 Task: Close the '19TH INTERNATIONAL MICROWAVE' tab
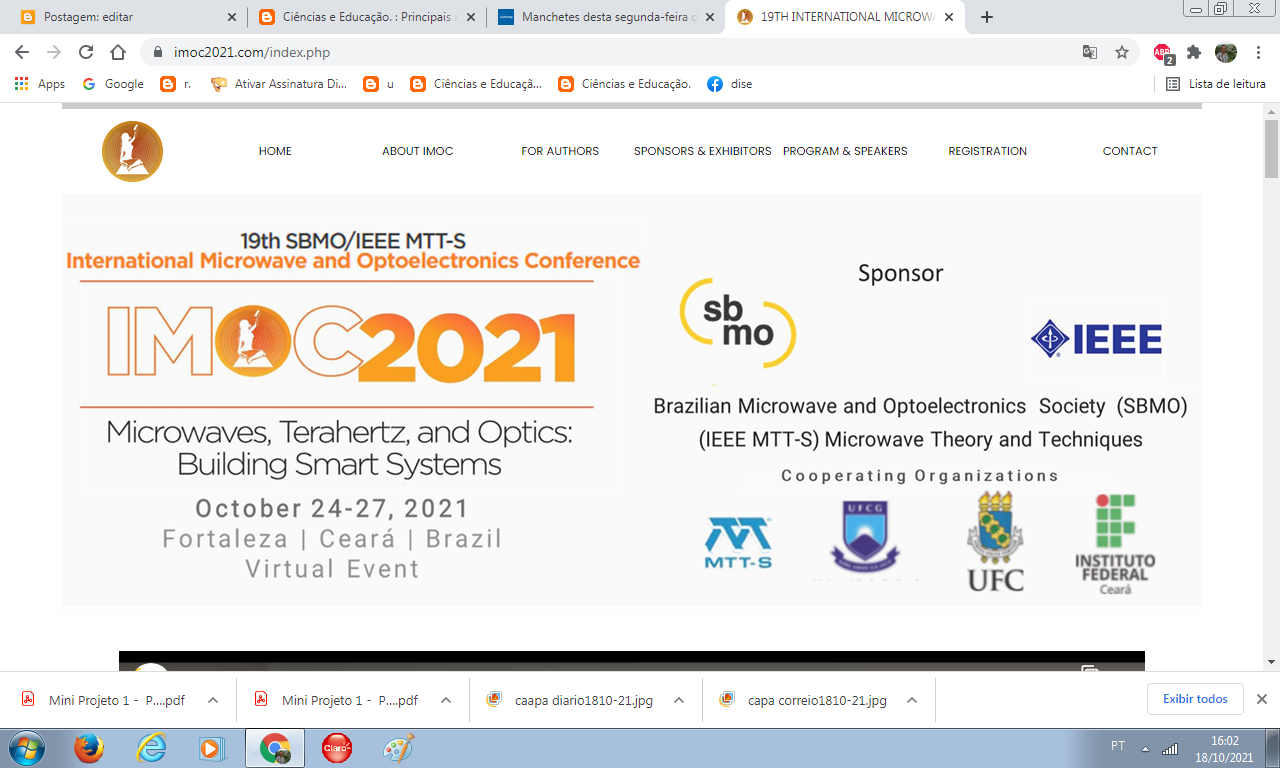tap(948, 17)
